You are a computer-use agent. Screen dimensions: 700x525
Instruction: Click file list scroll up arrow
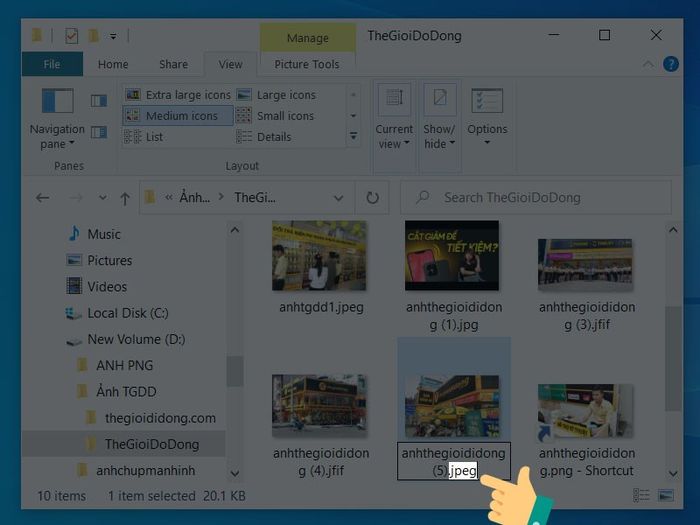(673, 230)
